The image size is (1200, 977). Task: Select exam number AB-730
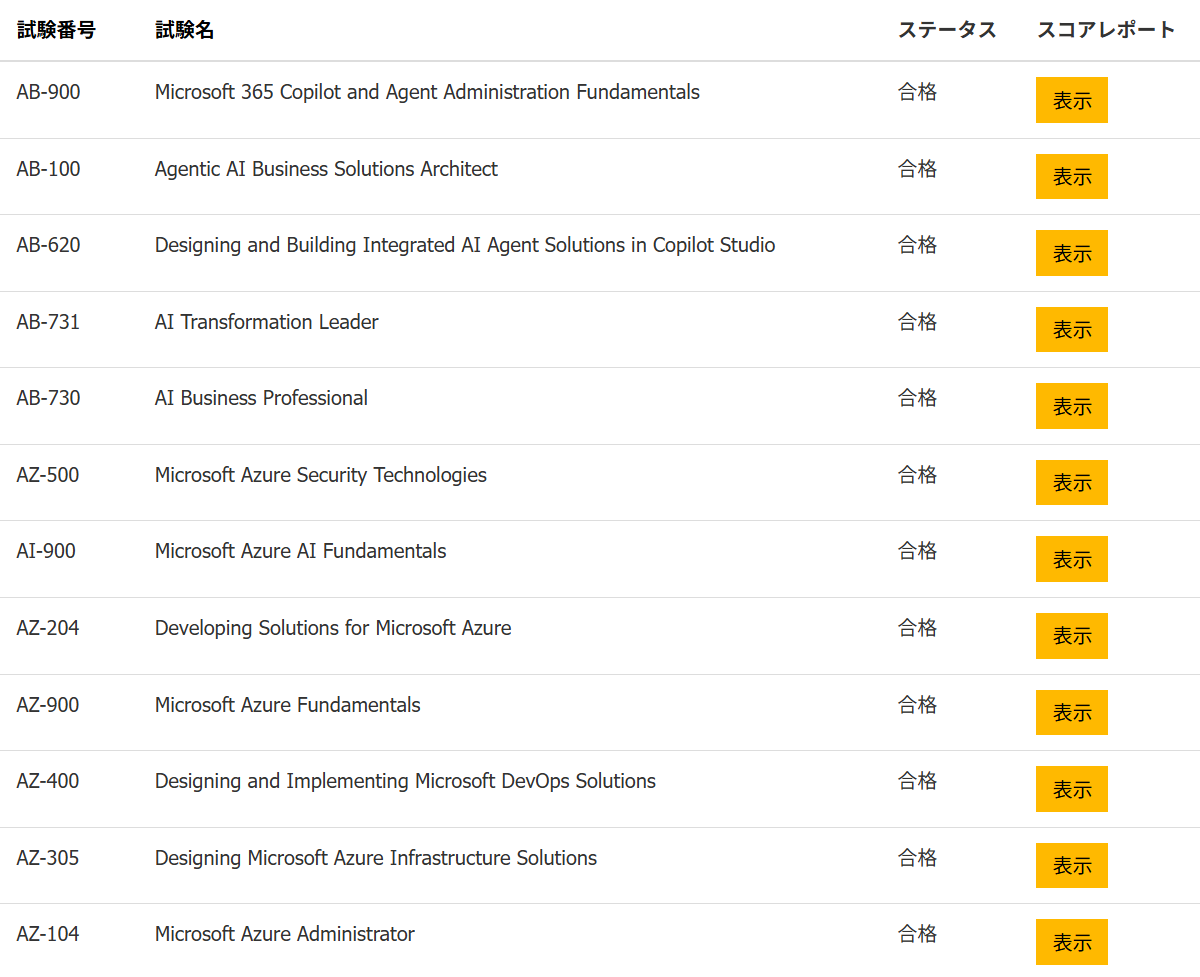click(48, 398)
